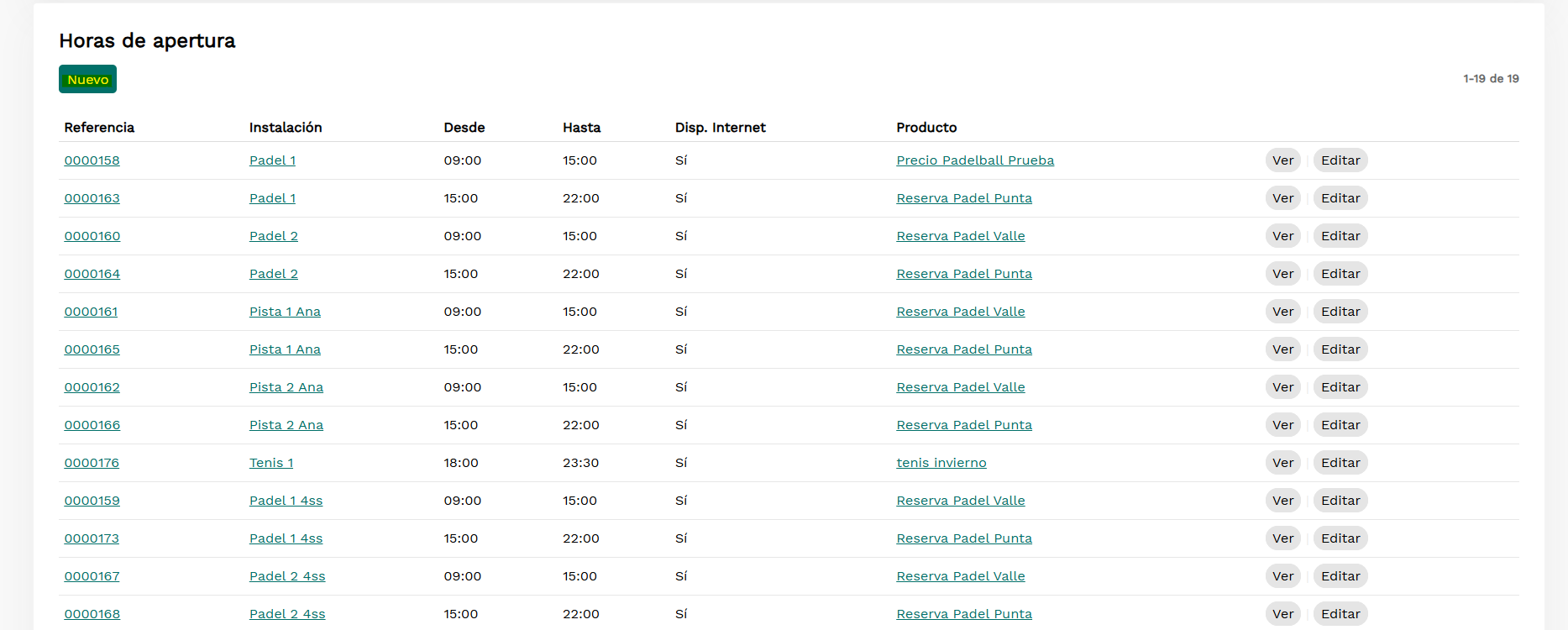Open Reserva Padel Valle in row 0000167
The height and width of the screenshot is (630, 1568).
pos(960,576)
